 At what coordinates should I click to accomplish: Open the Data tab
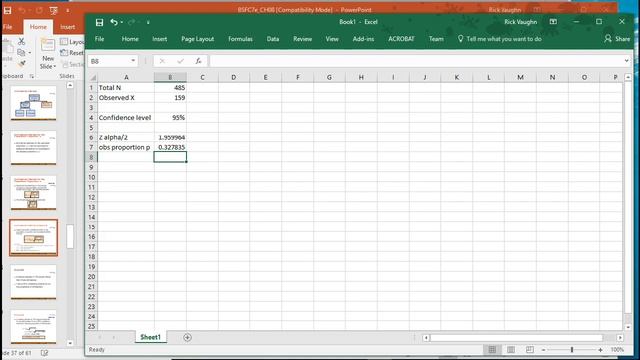pos(273,39)
